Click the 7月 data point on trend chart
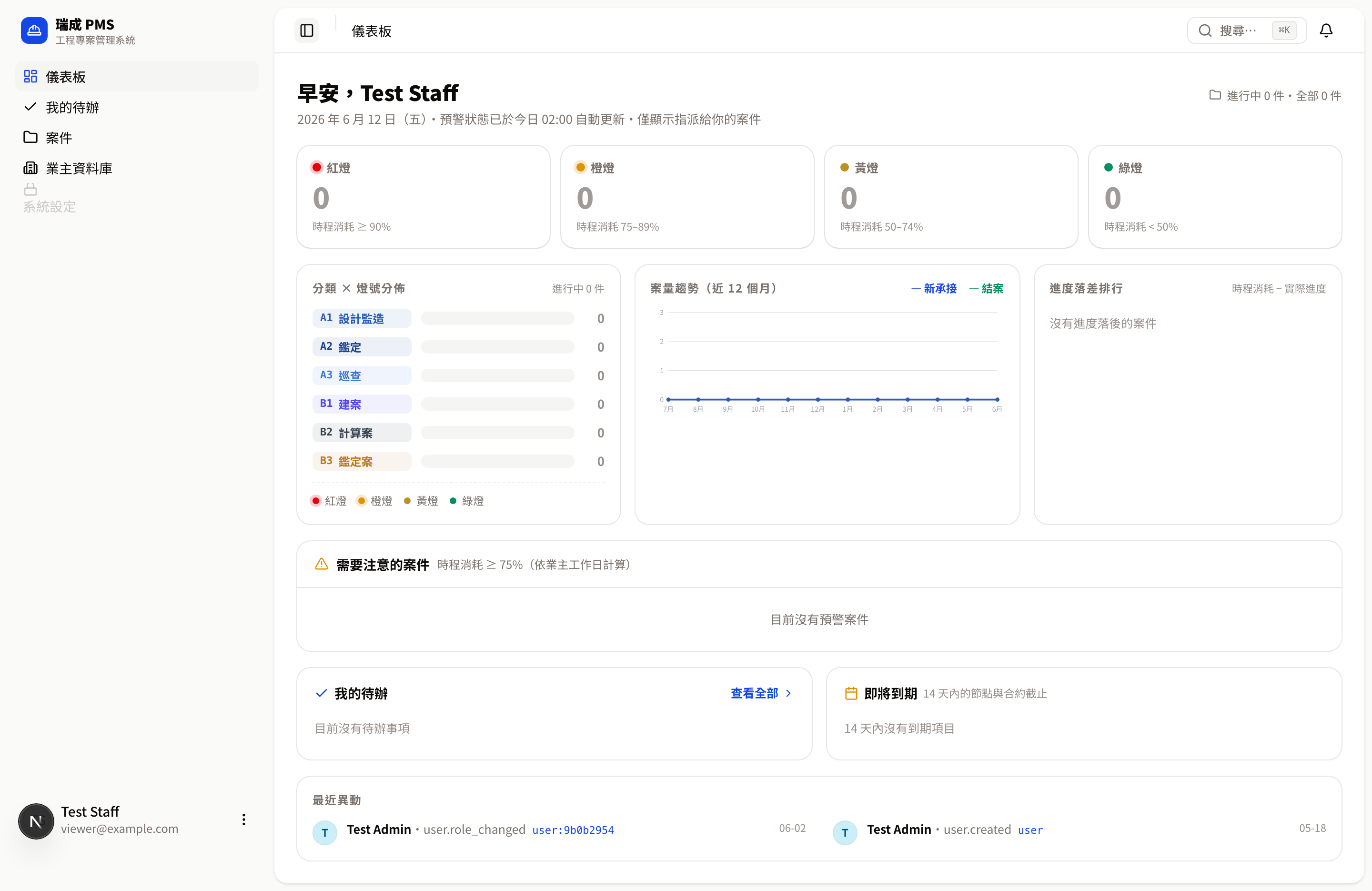Viewport: 1372px width, 891px height. (x=668, y=399)
